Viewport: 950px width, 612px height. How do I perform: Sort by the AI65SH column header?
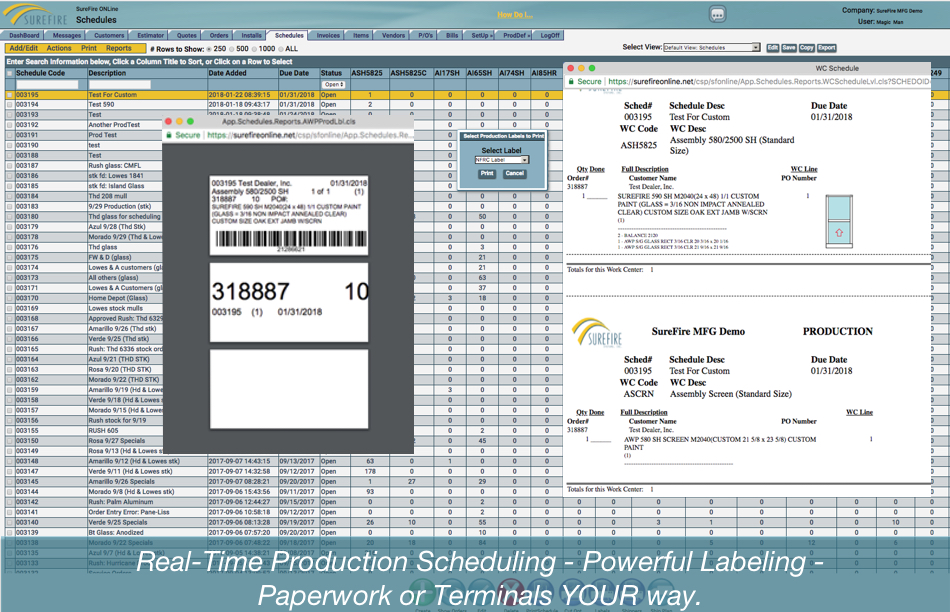point(479,73)
